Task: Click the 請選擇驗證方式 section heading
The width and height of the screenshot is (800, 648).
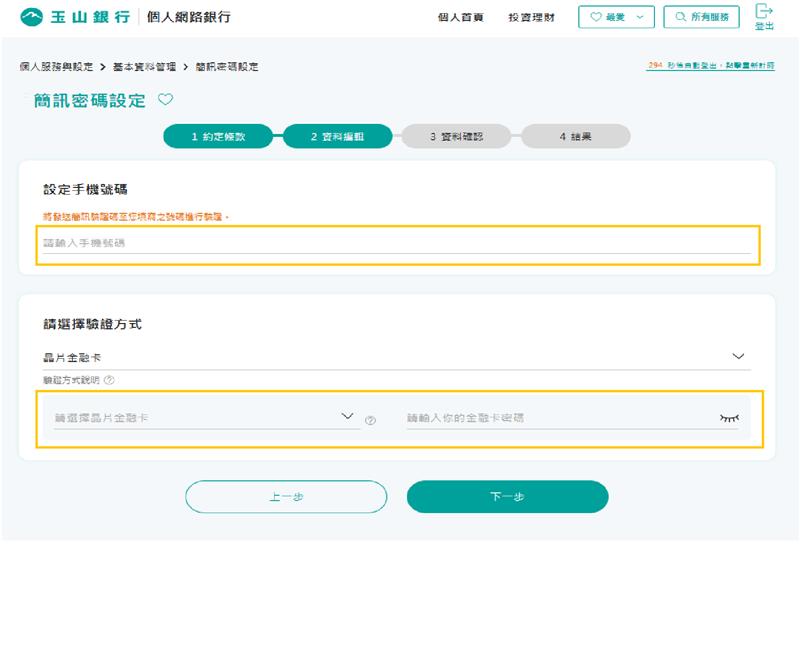Action: [x=92, y=324]
